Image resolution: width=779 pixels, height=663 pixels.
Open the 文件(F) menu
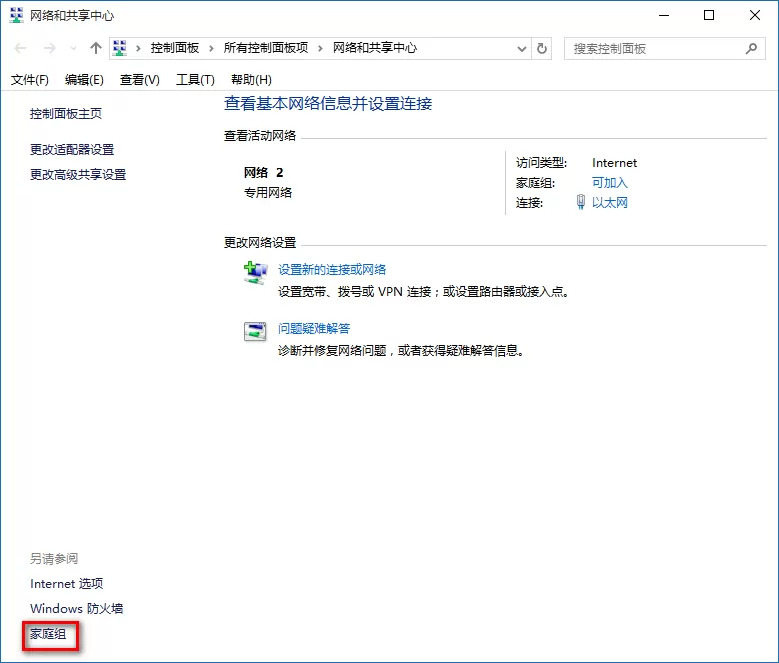(x=30, y=80)
